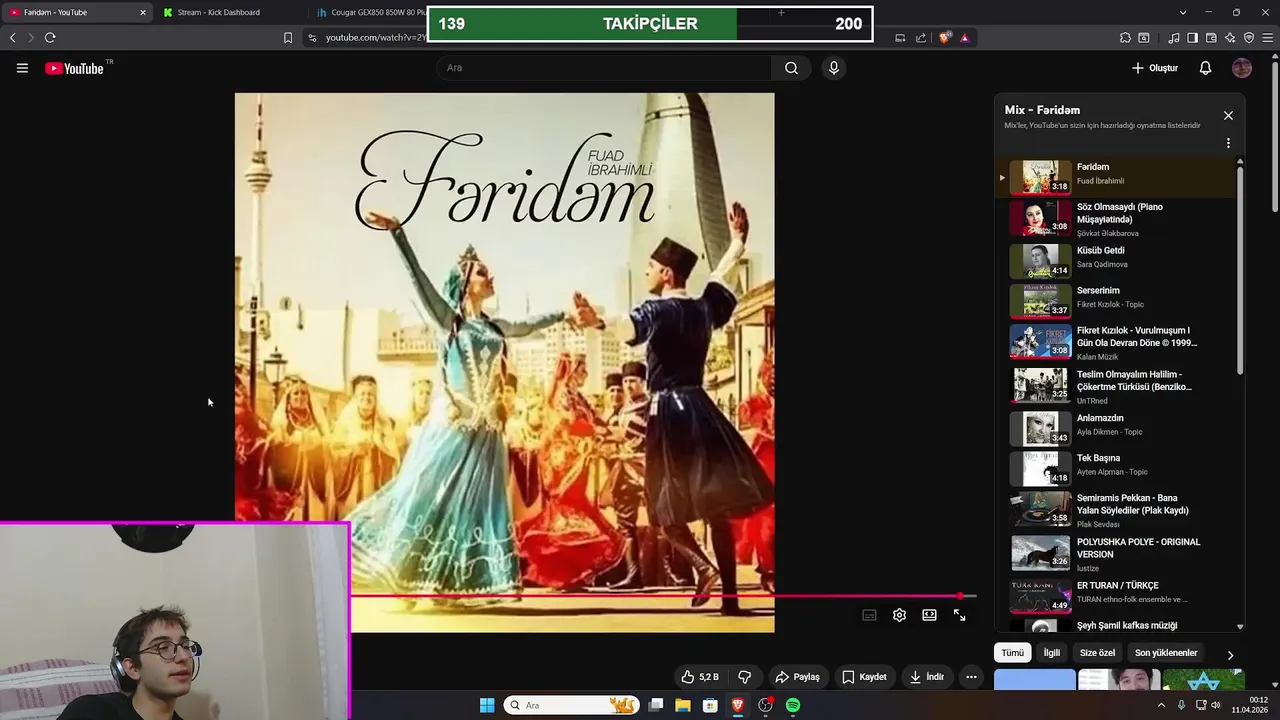Show more filter chips with right arrow
1280x720 pixels.
(1230, 655)
